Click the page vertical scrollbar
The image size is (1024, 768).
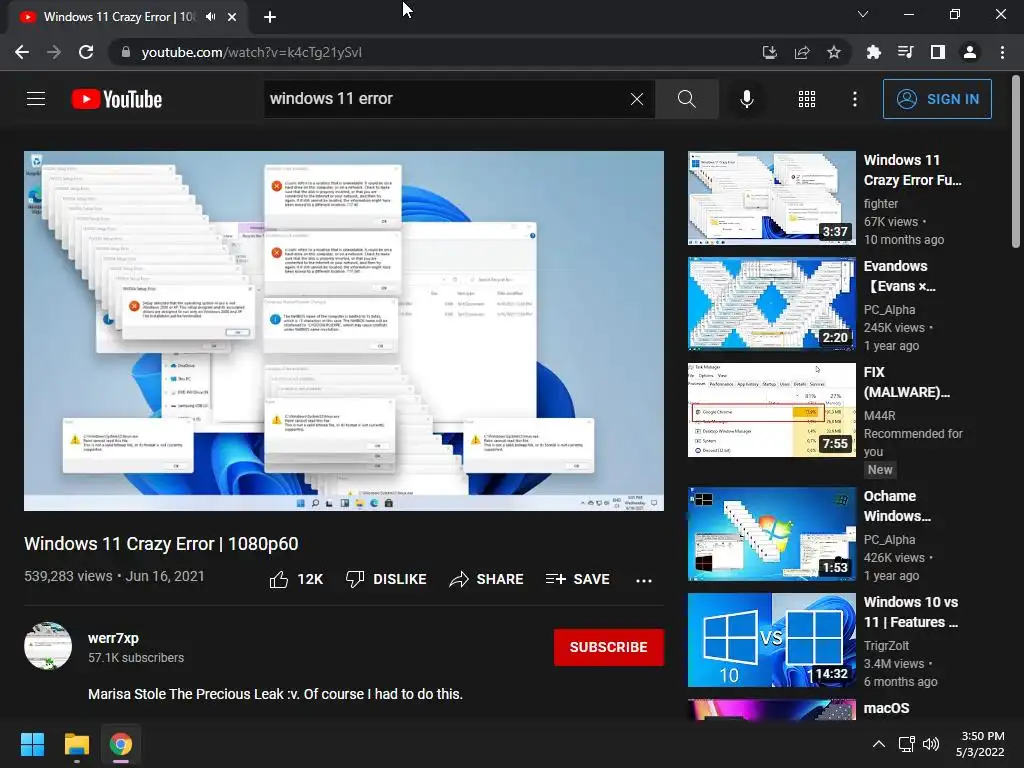[x=1016, y=161]
